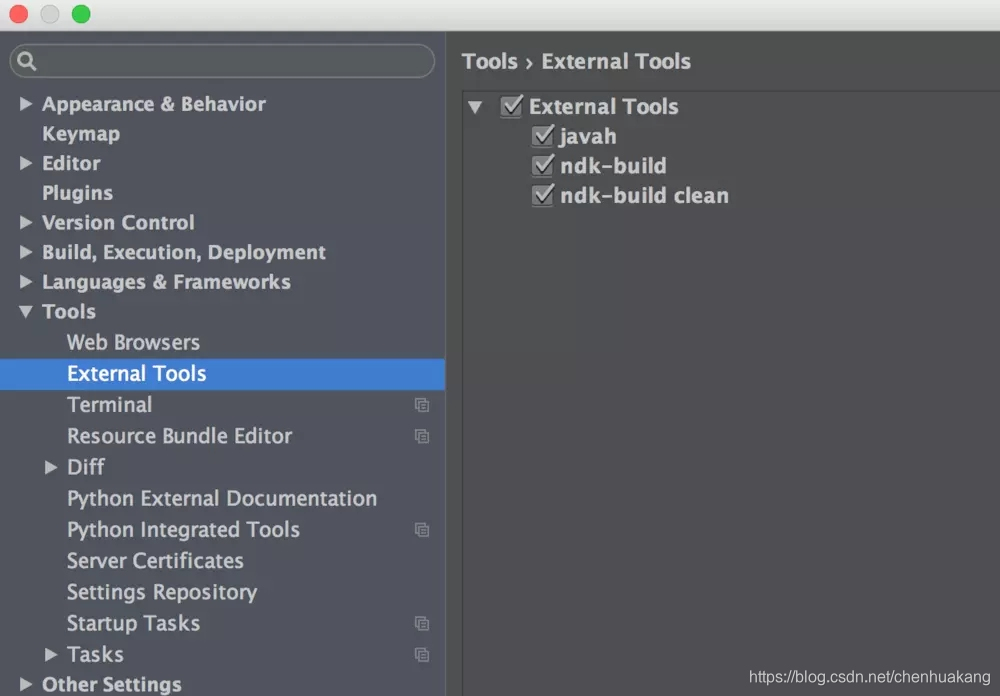Collapse External Tools group in right panel

[475, 107]
